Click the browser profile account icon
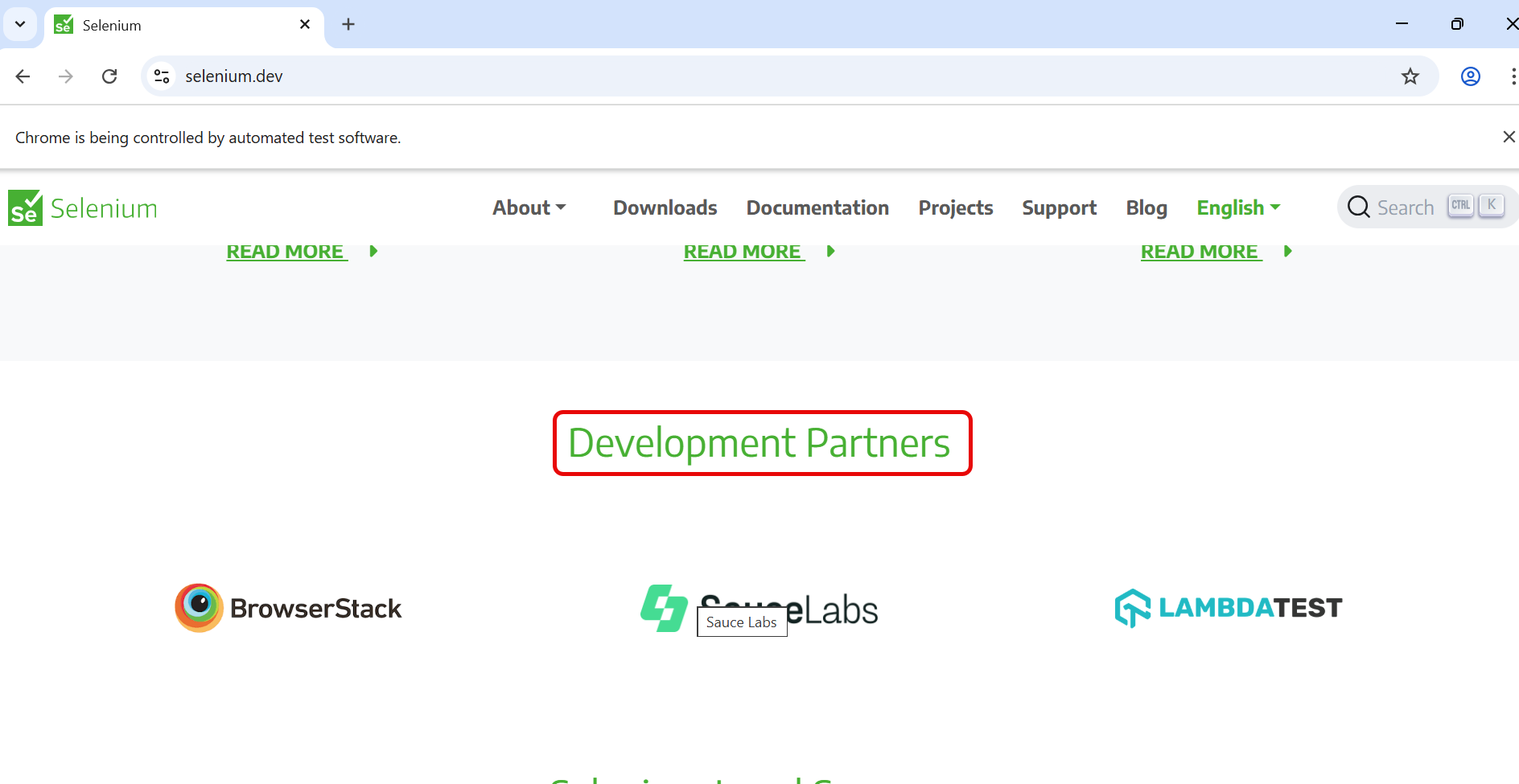The height and width of the screenshot is (784, 1519). [1470, 76]
